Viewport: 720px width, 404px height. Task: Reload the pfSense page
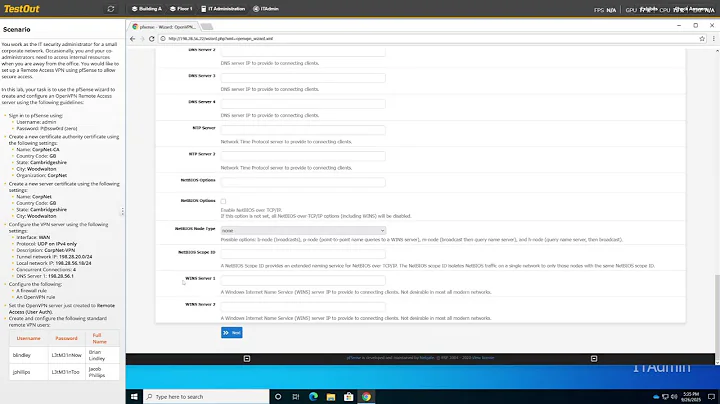152,39
